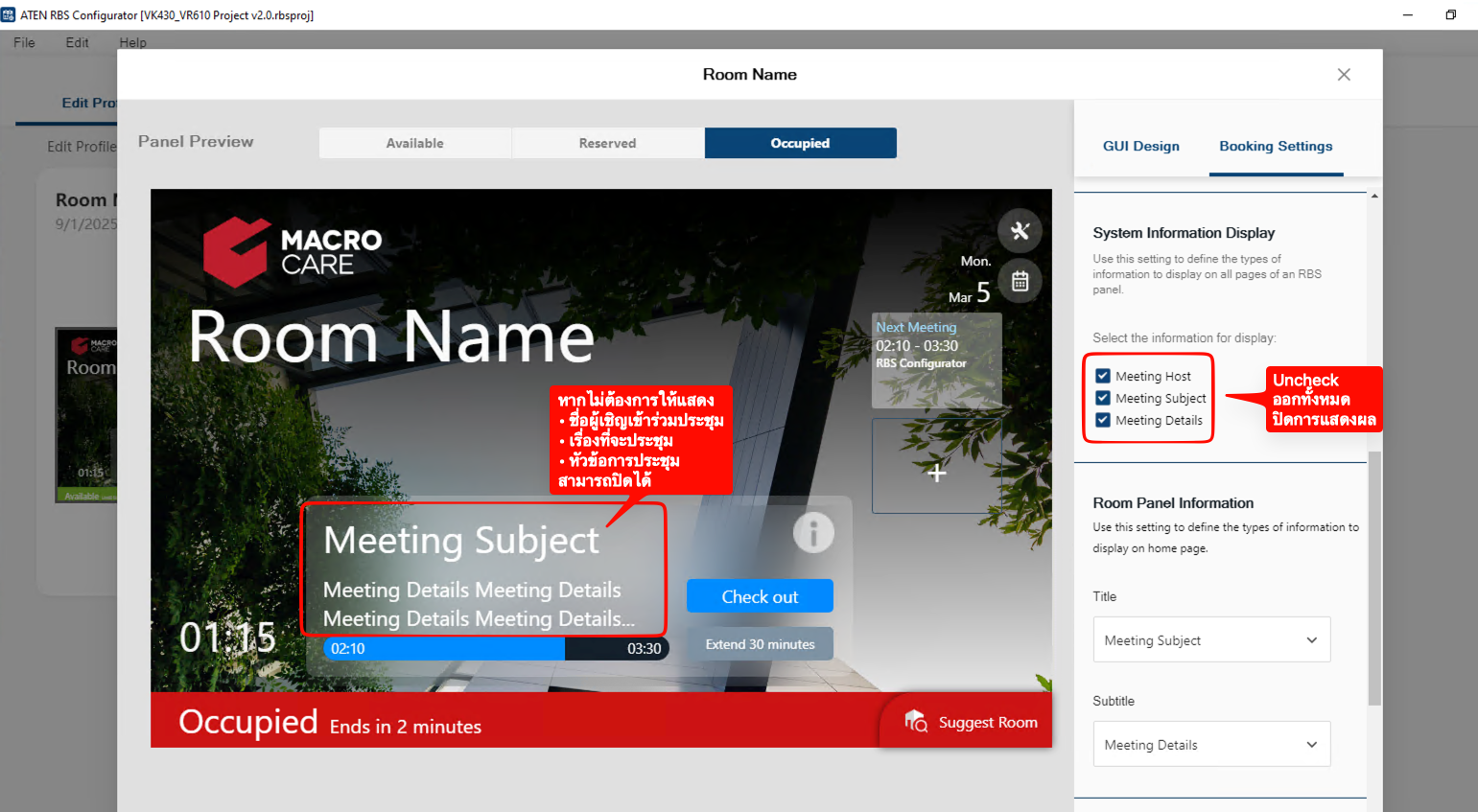
Task: Select the Available preview tab
Action: pos(415,143)
